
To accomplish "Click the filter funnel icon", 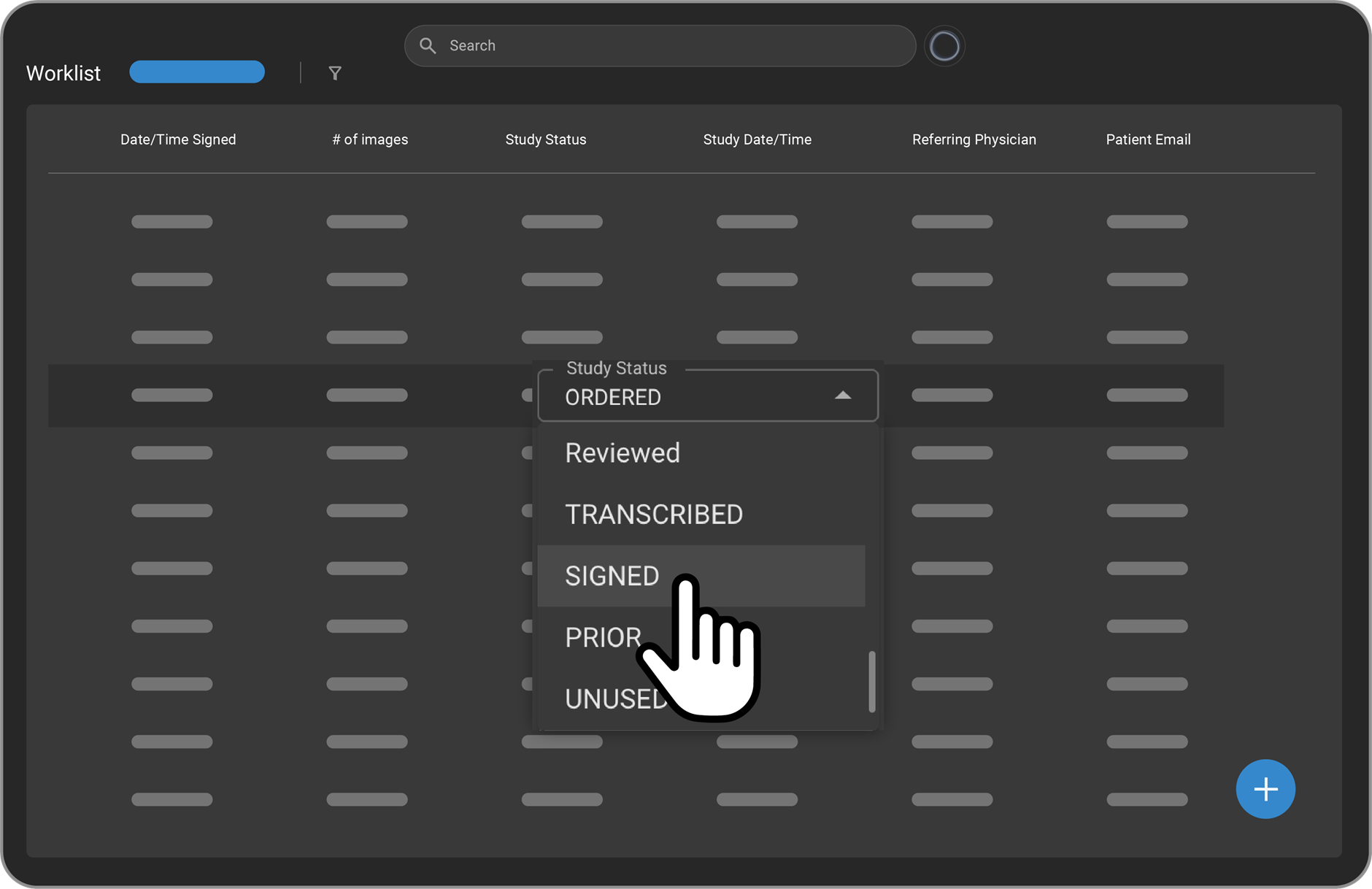I will (x=335, y=73).
